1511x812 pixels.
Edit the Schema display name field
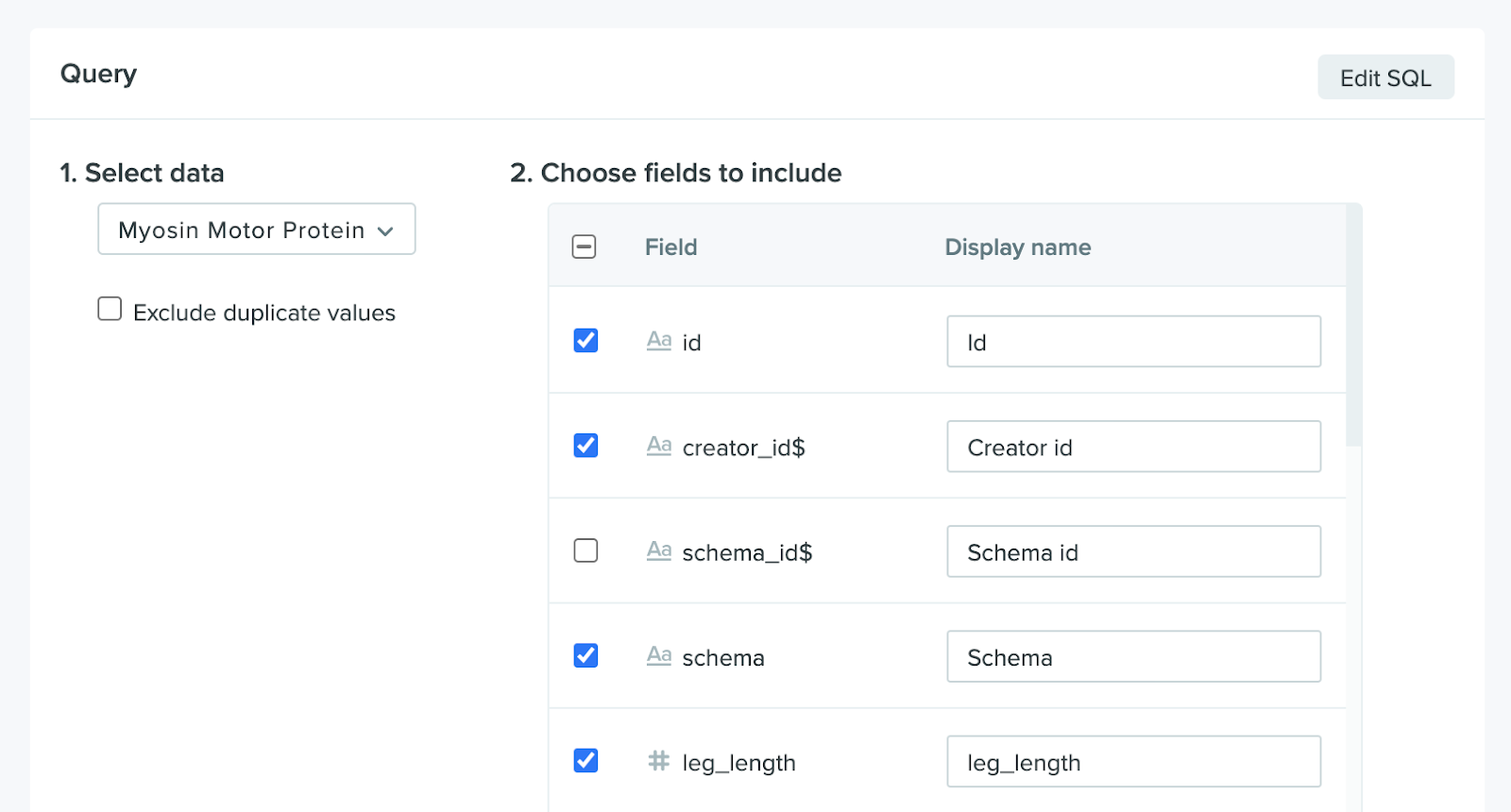[x=1133, y=656]
